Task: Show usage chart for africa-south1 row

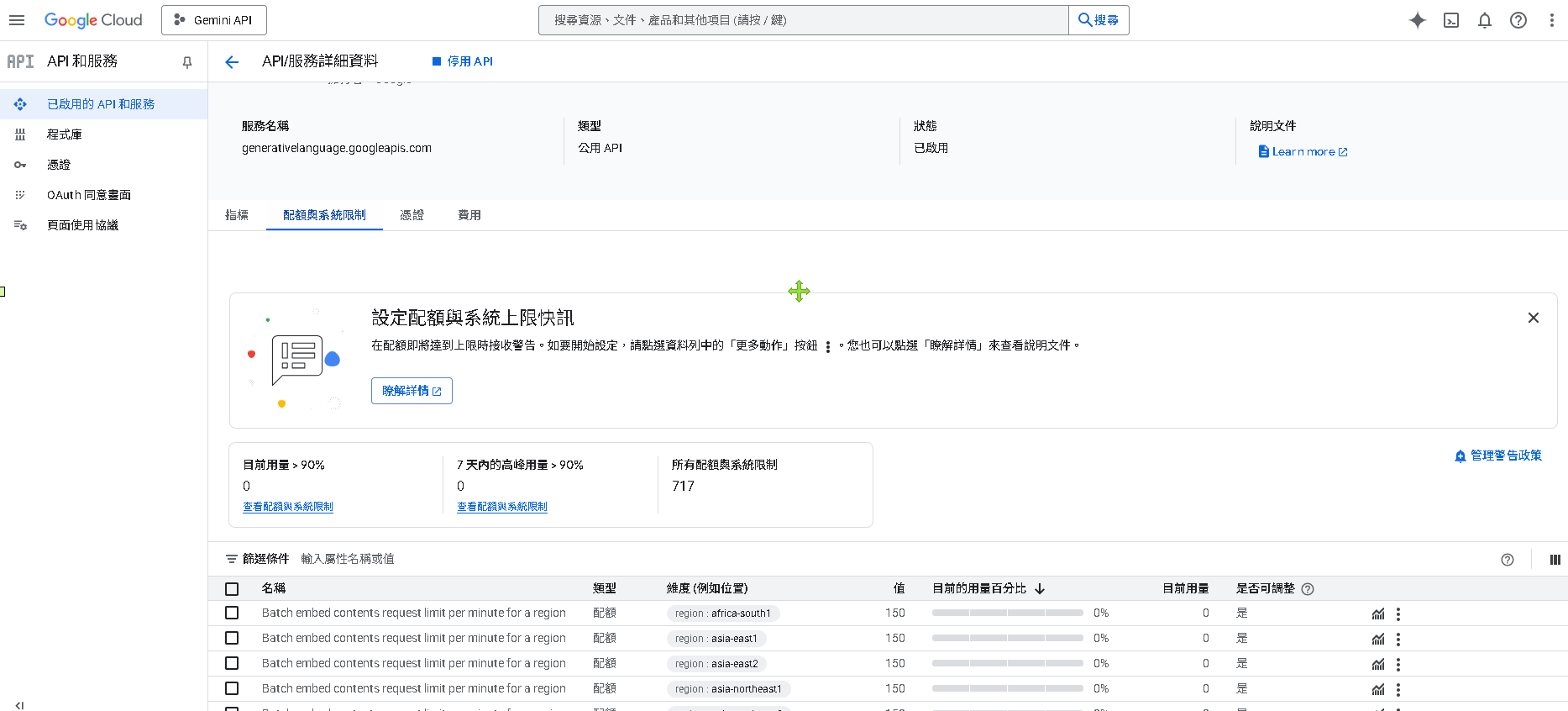Action: [x=1378, y=614]
